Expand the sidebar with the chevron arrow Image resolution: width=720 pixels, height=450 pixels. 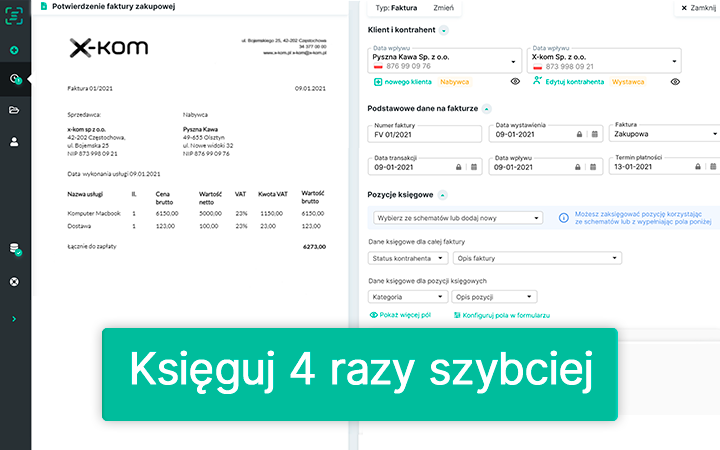(14, 319)
